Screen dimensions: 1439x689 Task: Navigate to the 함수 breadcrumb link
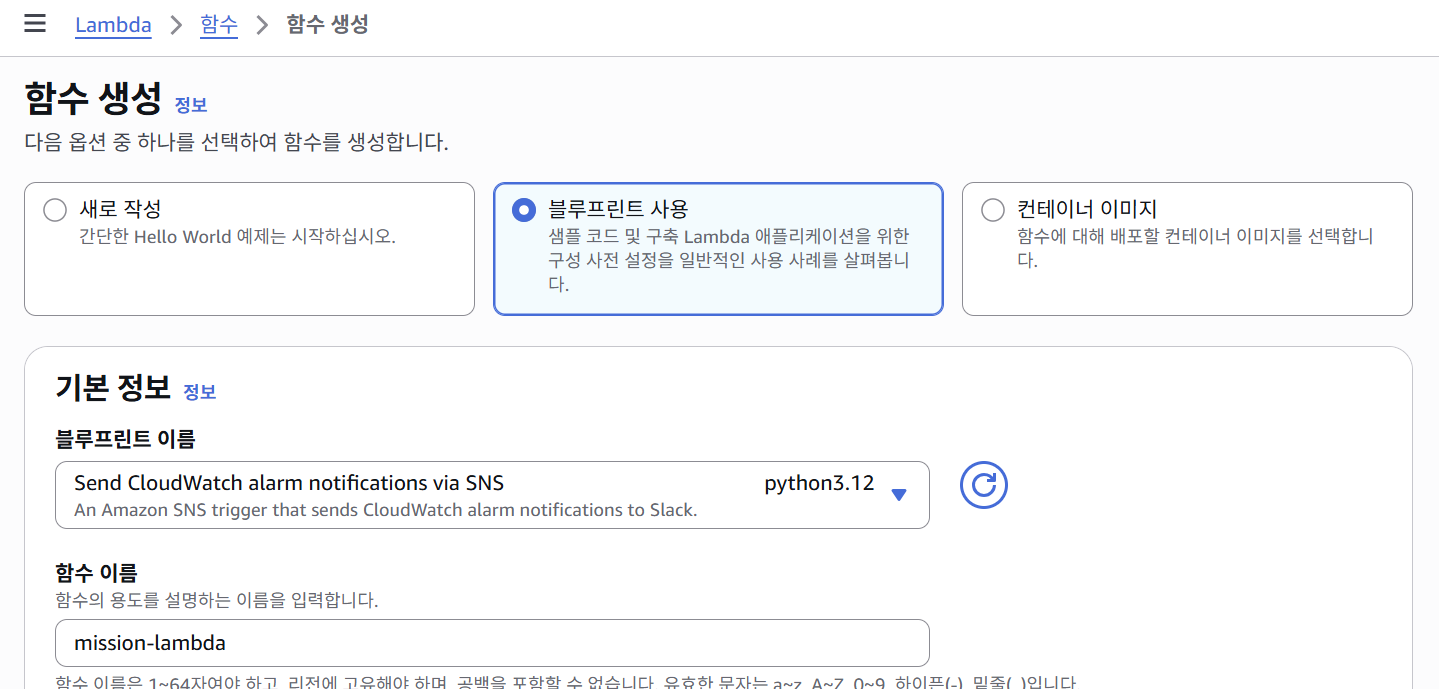pos(219,25)
